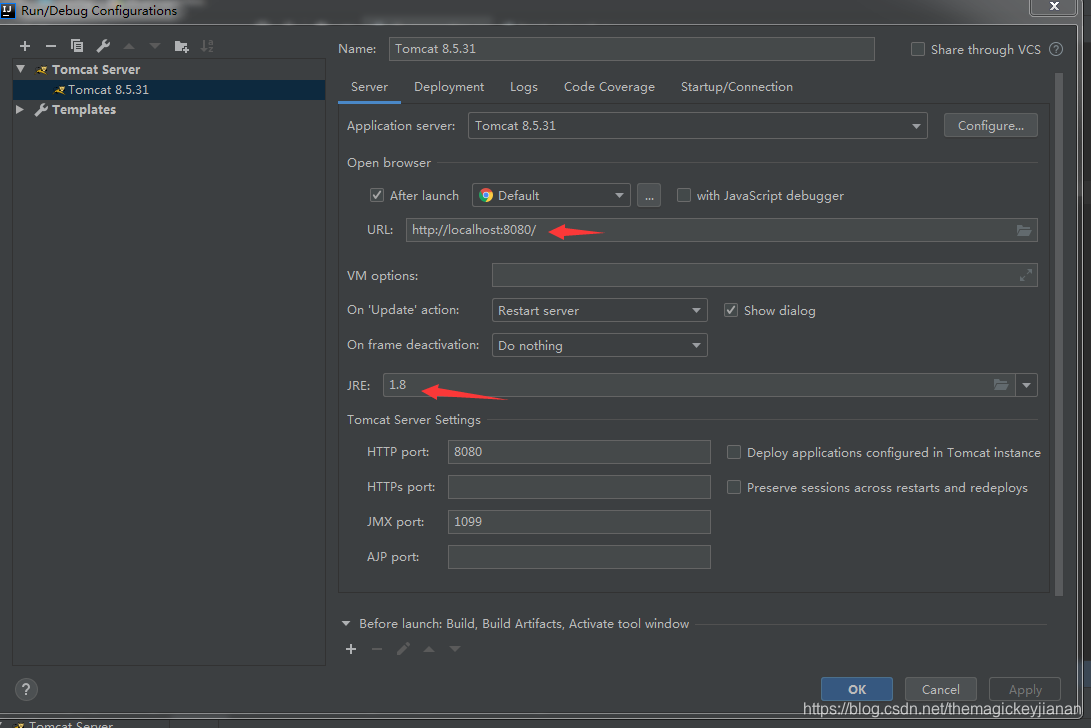
Task: Click the vertical scrollbar of the settings panel
Action: tap(1059, 334)
